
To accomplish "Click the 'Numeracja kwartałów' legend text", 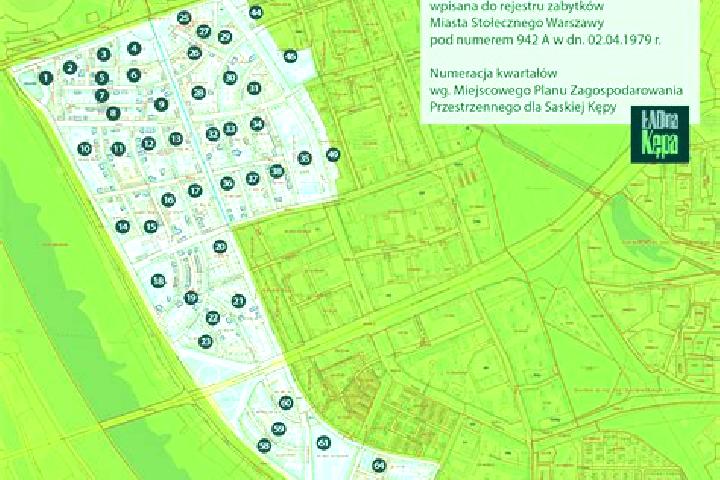I will [x=494, y=73].
